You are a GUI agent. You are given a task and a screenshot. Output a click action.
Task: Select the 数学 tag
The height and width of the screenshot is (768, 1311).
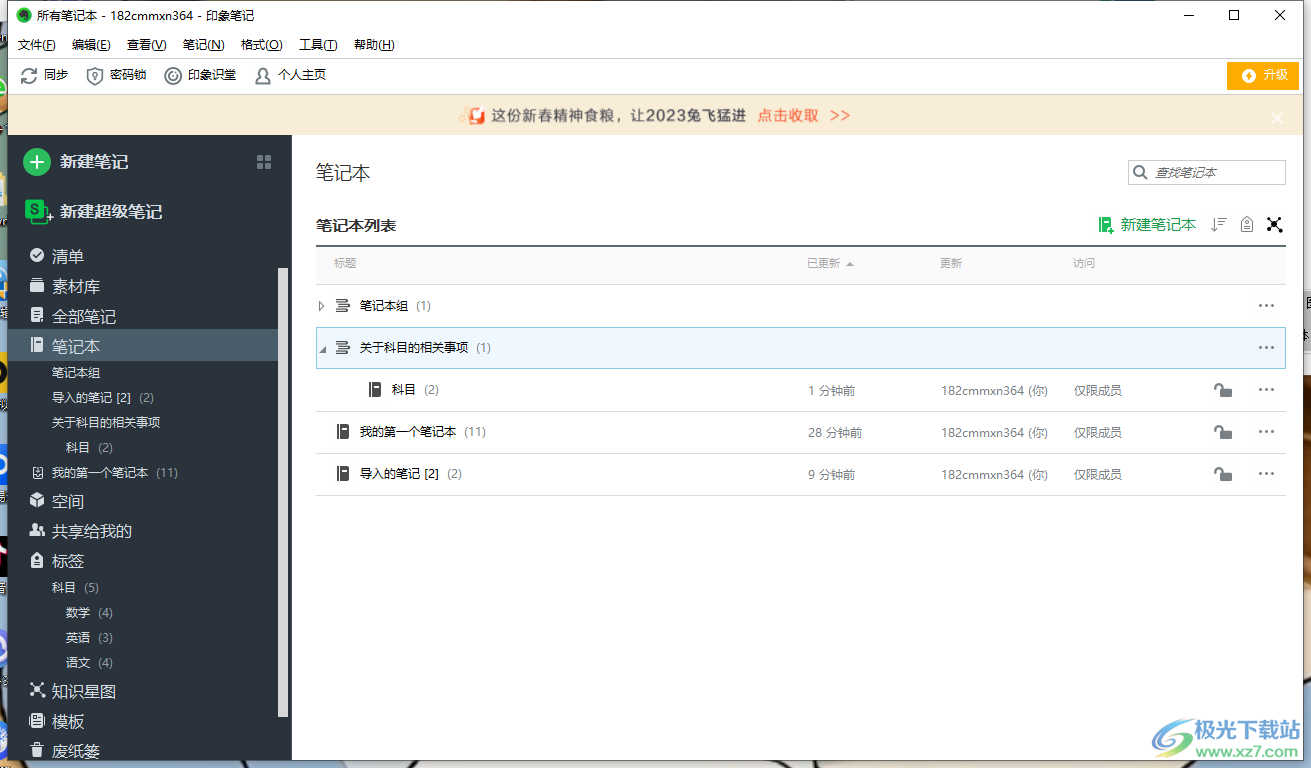pyautogui.click(x=89, y=613)
